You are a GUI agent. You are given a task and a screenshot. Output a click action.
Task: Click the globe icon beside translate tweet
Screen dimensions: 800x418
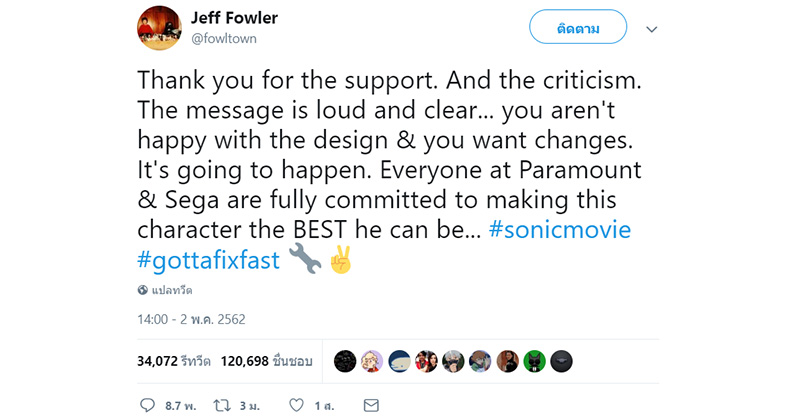pyautogui.click(x=143, y=290)
